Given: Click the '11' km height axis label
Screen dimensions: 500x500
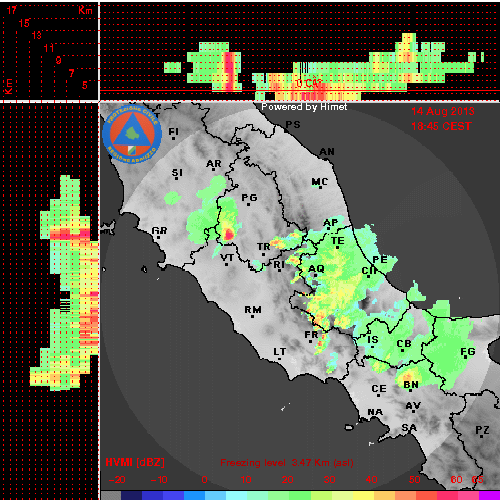Looking at the screenshot, I should coord(49,48).
